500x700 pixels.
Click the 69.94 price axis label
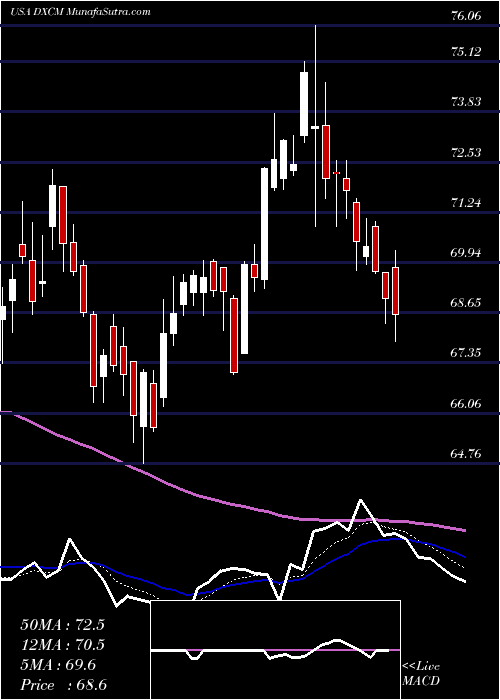point(466,253)
